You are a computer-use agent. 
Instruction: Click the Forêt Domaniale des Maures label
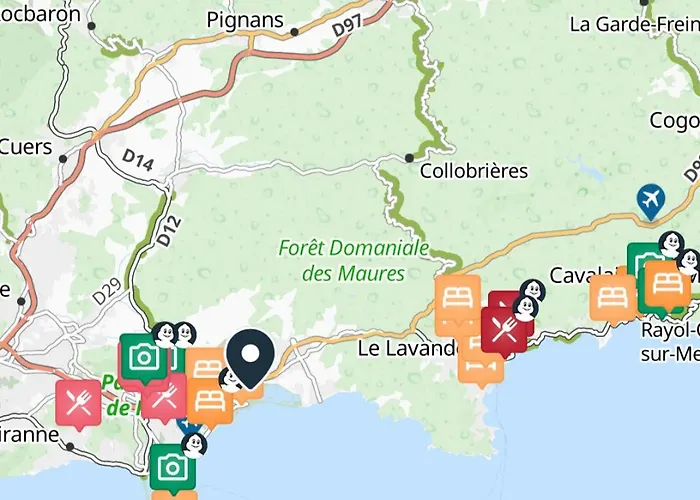point(354,260)
